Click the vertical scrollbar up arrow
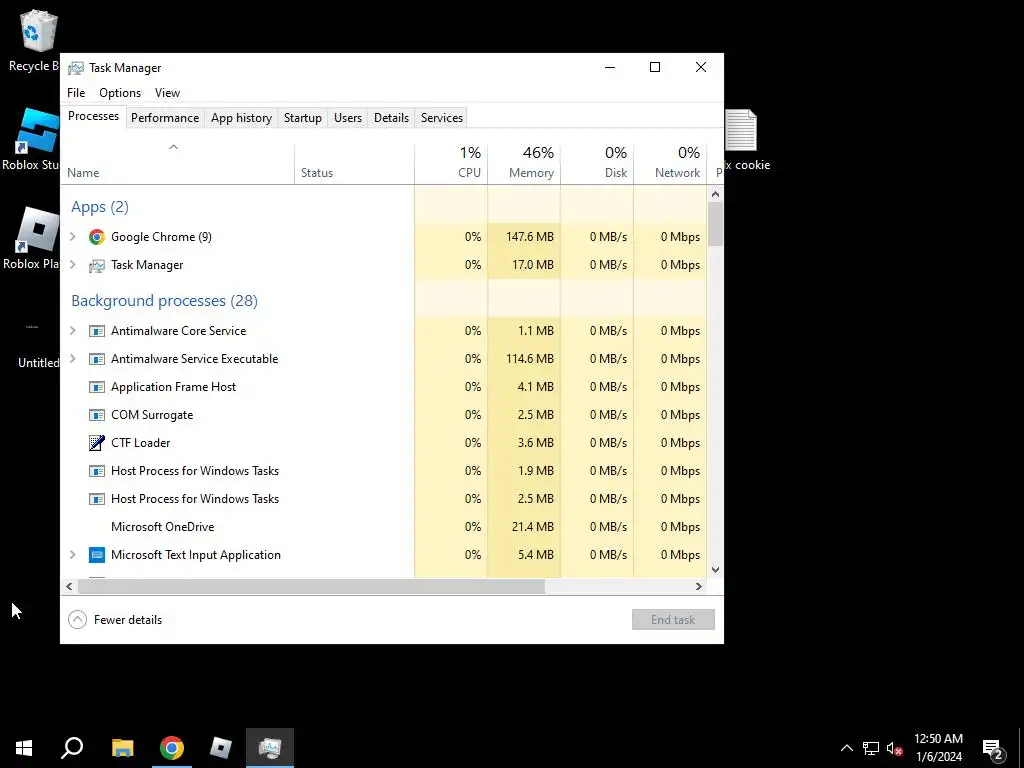The image size is (1024, 768). (x=715, y=194)
